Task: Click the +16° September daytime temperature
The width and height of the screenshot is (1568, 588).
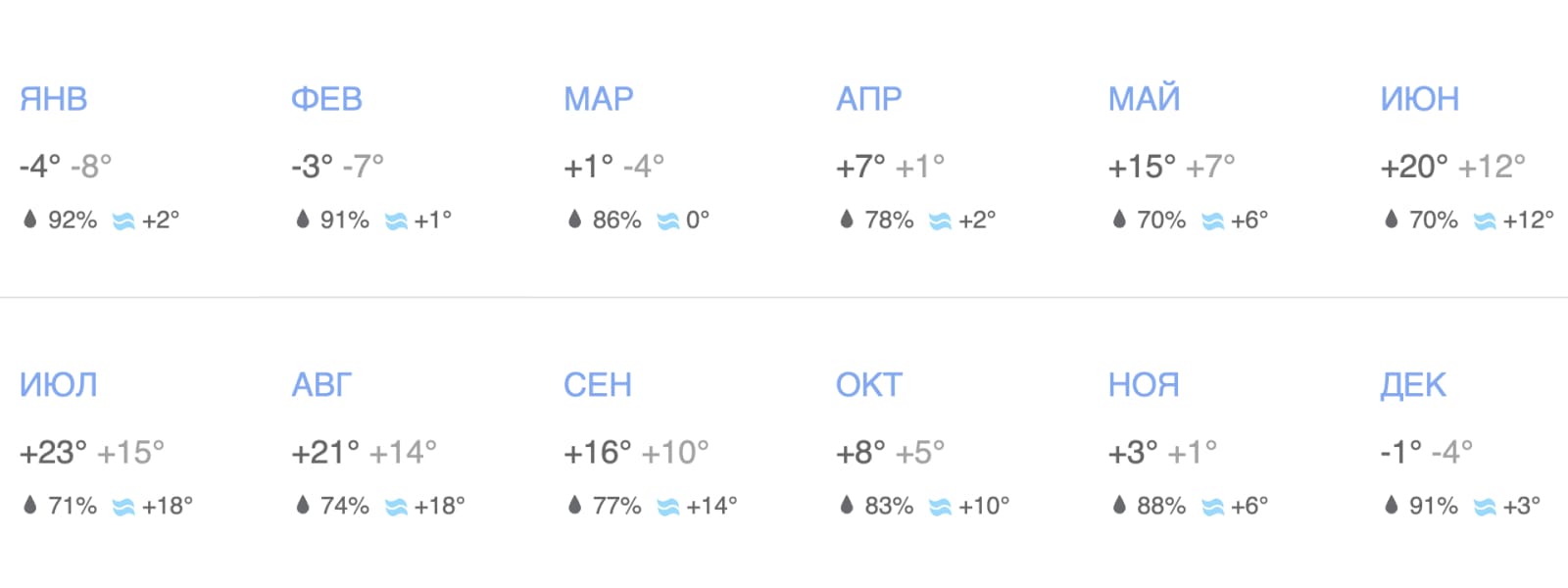Action: (x=597, y=453)
